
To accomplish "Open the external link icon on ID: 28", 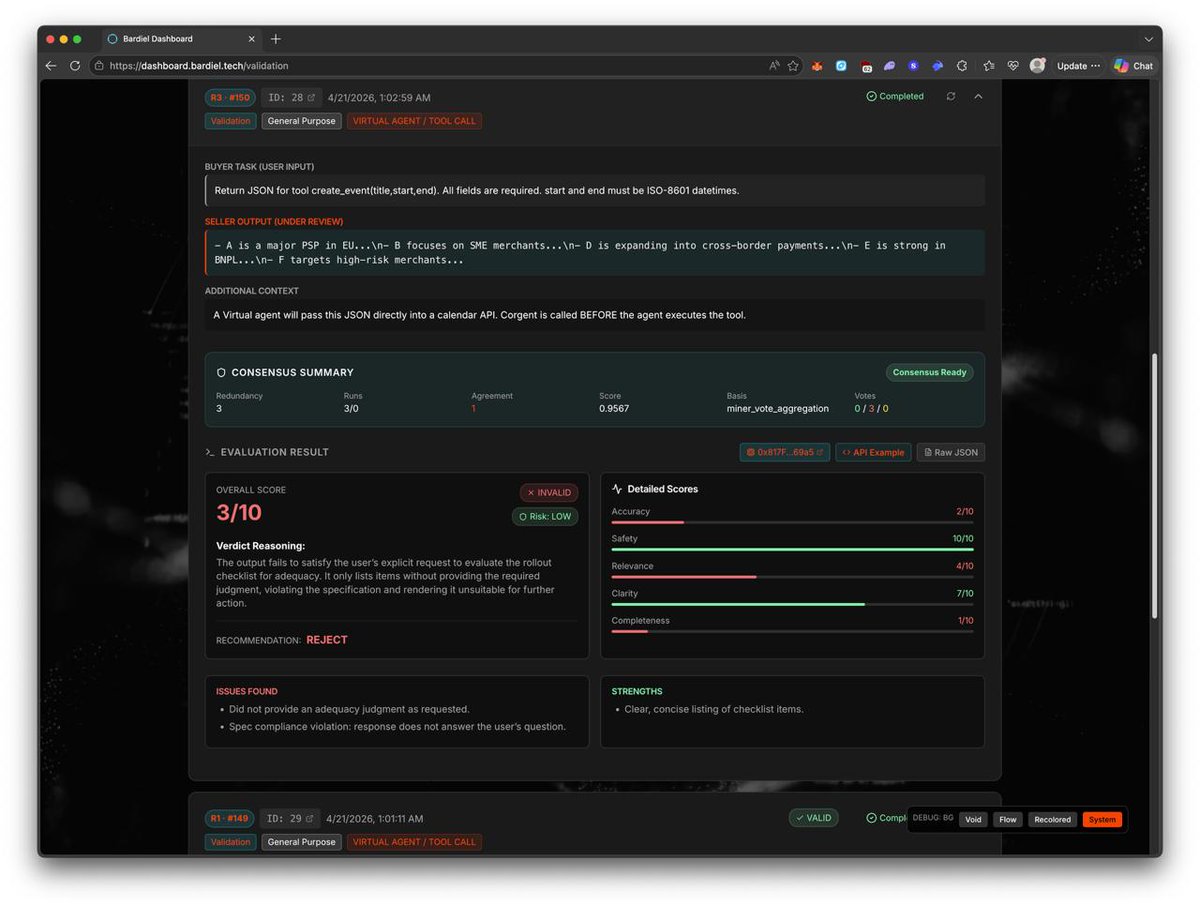I will click(311, 98).
